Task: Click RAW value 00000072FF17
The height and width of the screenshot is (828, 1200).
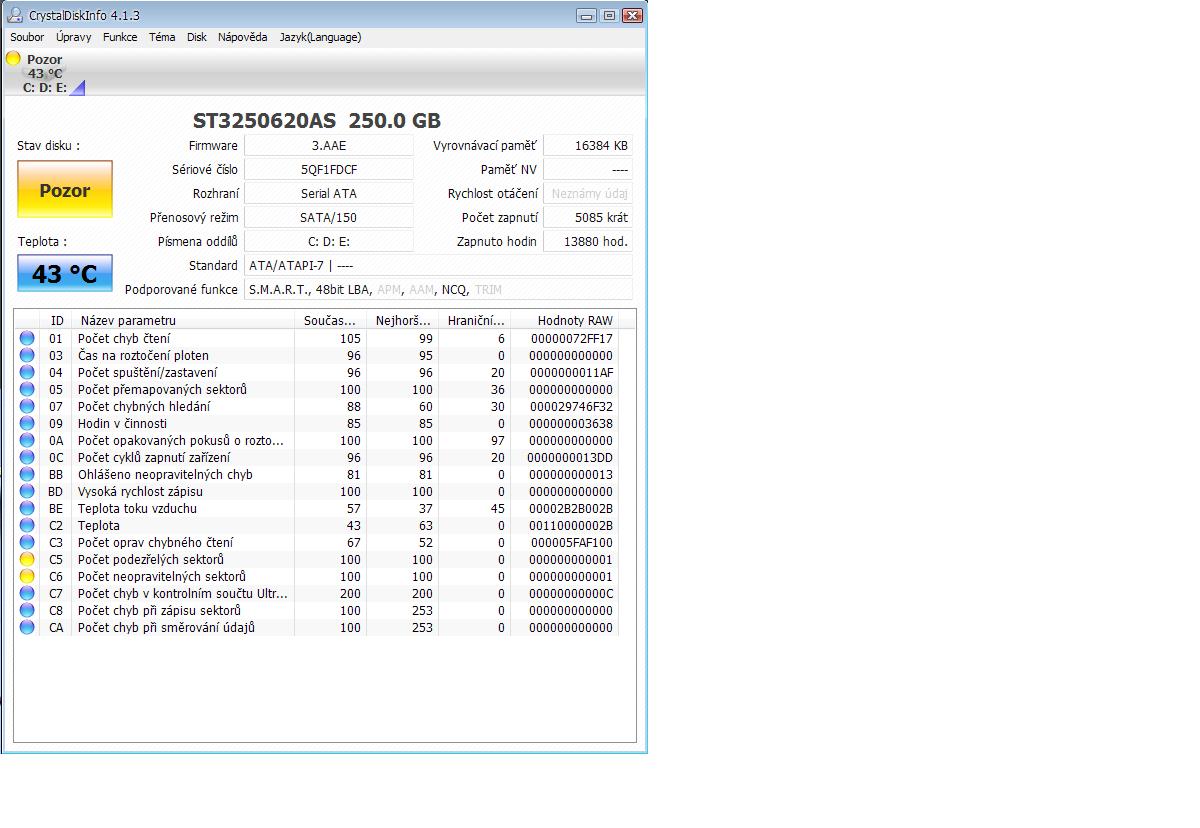Action: coord(572,339)
